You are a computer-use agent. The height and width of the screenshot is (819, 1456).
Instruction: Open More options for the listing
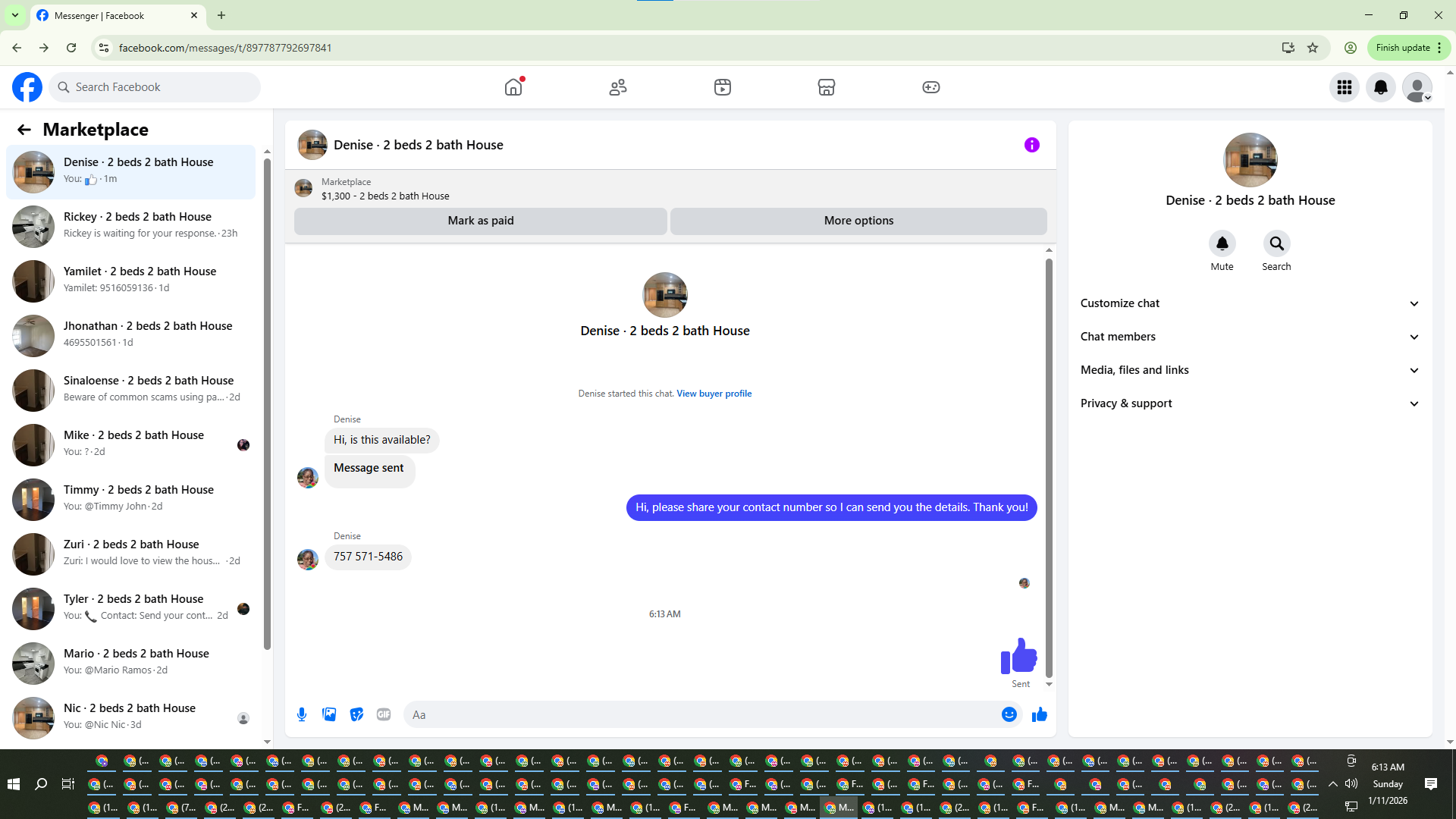pos(858,221)
